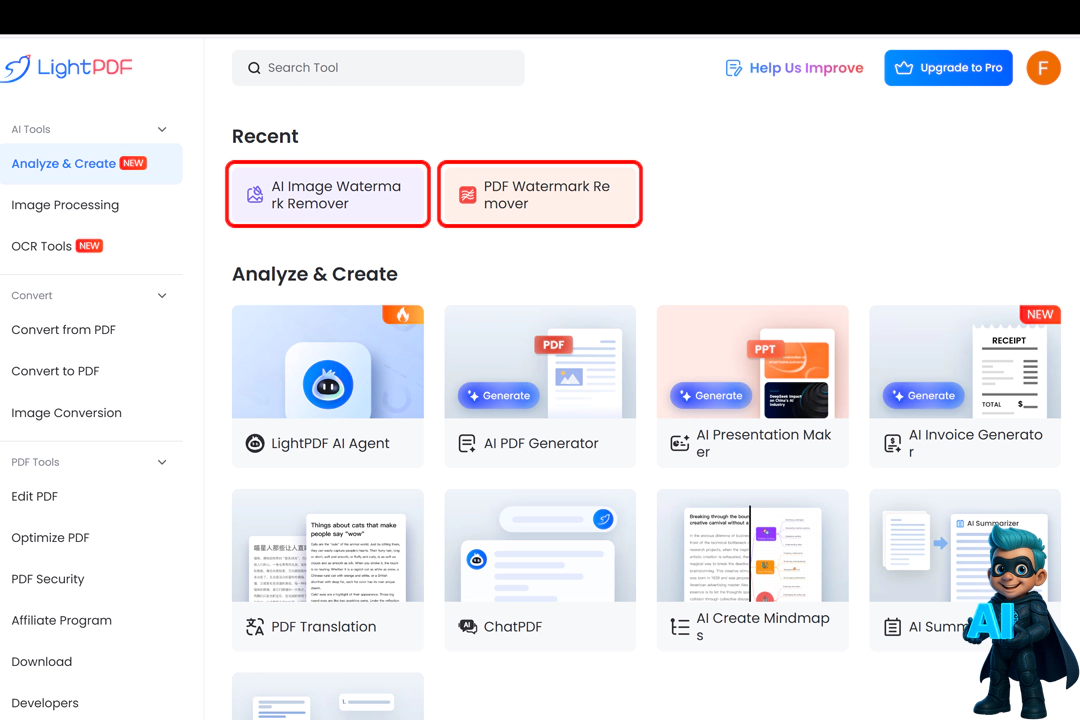Image resolution: width=1080 pixels, height=720 pixels.
Task: Click the AI Invoice Generator icon
Action: (892, 444)
